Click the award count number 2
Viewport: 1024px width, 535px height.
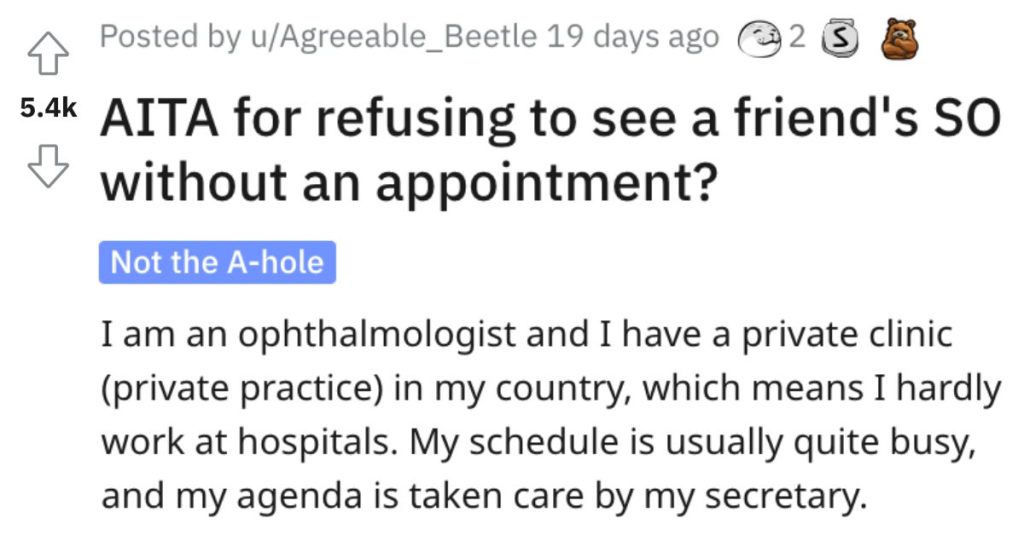(797, 37)
